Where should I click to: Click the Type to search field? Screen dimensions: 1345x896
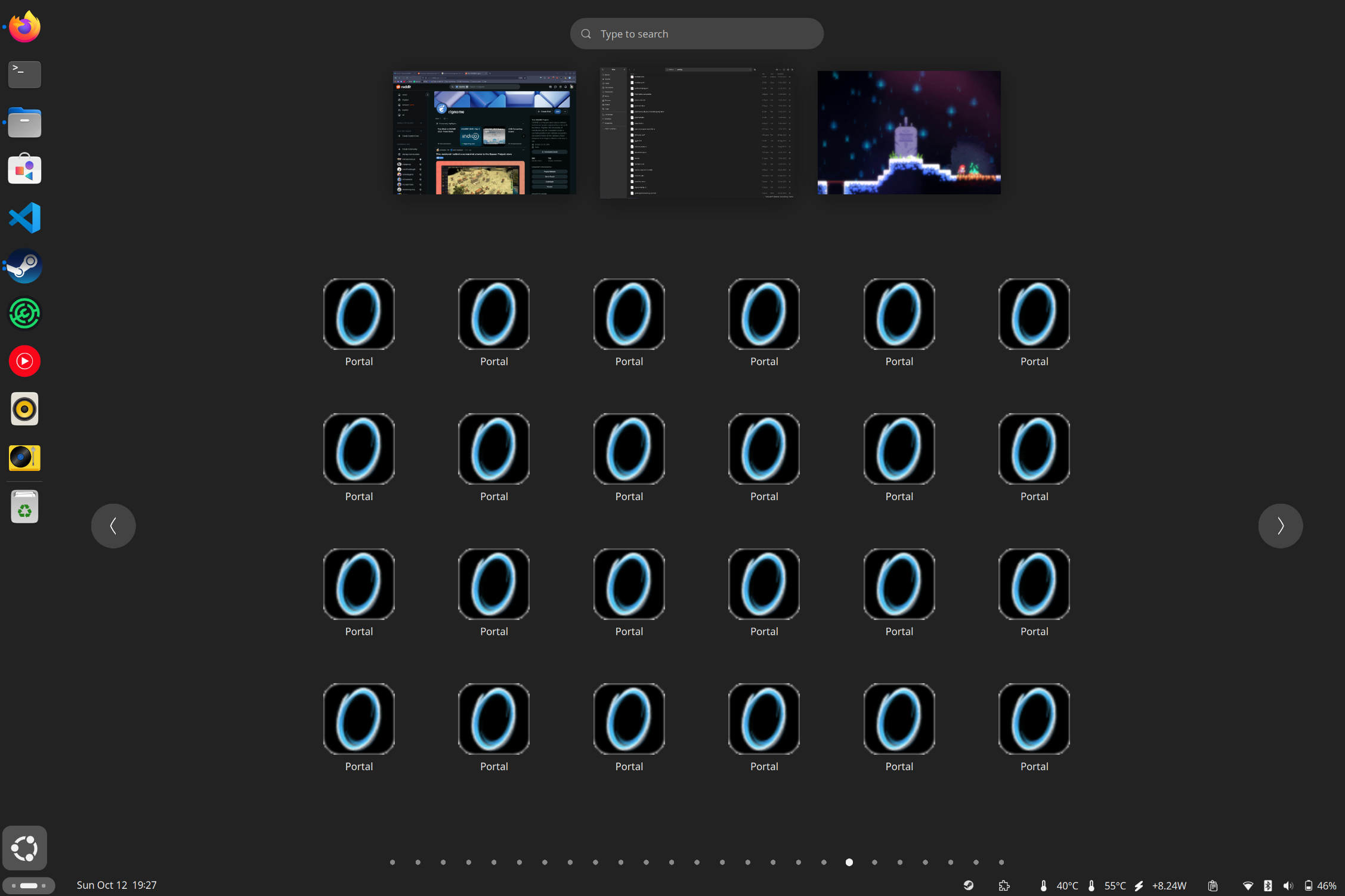click(697, 34)
